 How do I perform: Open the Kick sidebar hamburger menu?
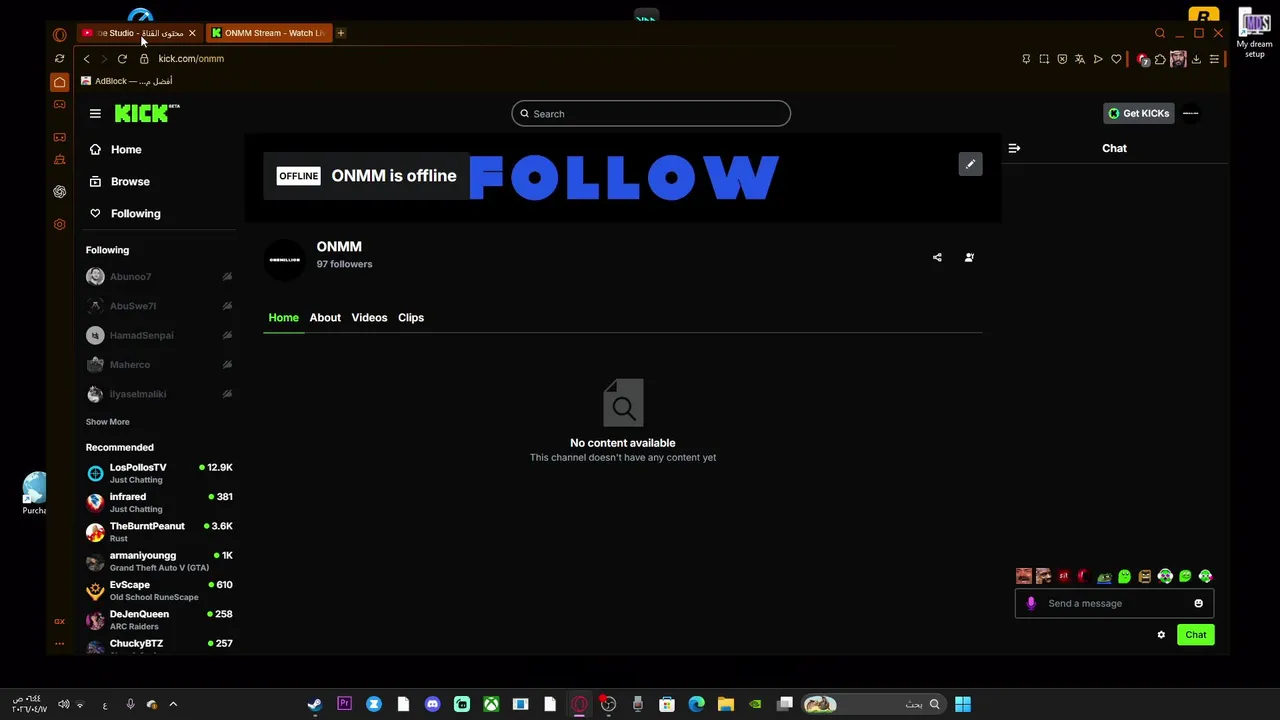(x=95, y=114)
